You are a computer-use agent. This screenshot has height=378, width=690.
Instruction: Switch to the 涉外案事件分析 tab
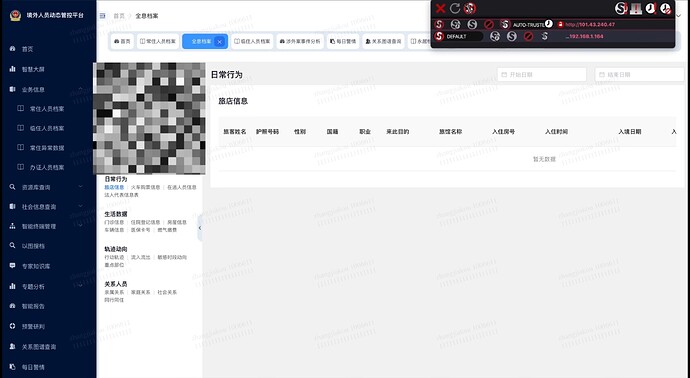(x=300, y=41)
